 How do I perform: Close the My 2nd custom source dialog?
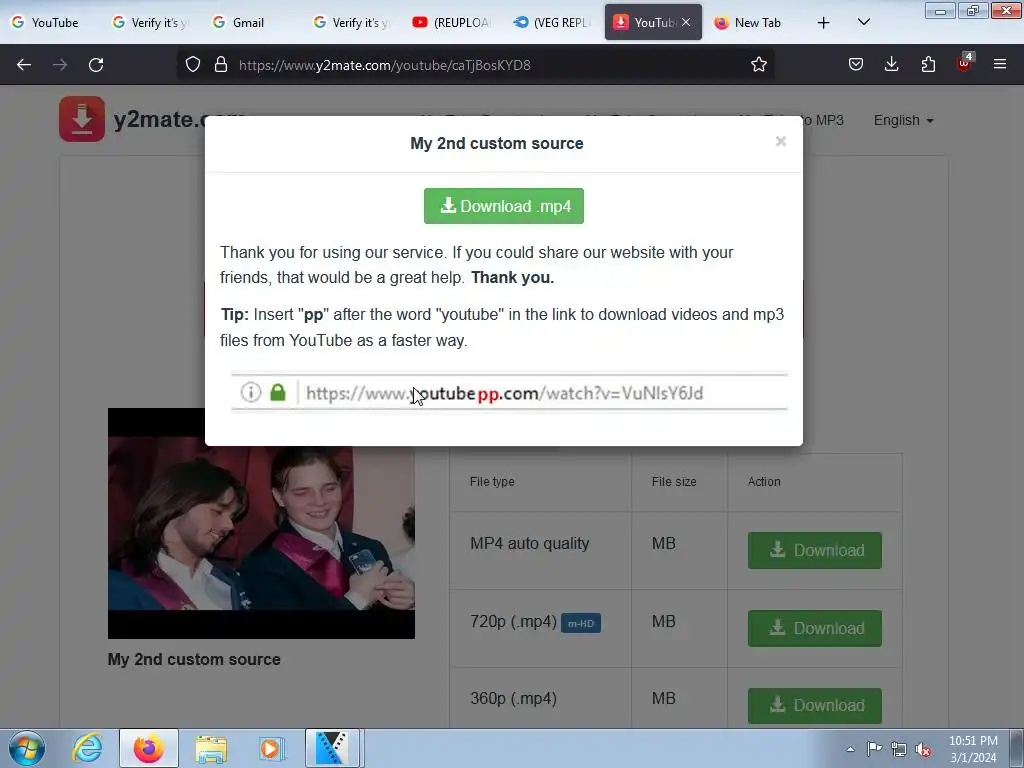[x=780, y=142]
